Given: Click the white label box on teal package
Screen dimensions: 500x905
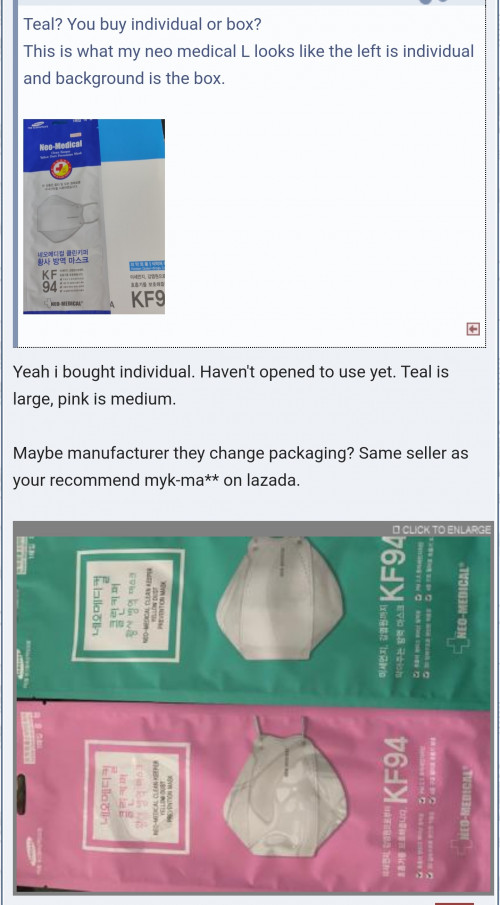Looking at the screenshot, I should [x=128, y=605].
